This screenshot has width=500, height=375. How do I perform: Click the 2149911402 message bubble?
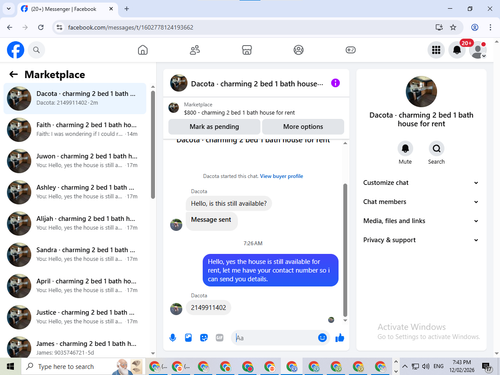point(208,308)
